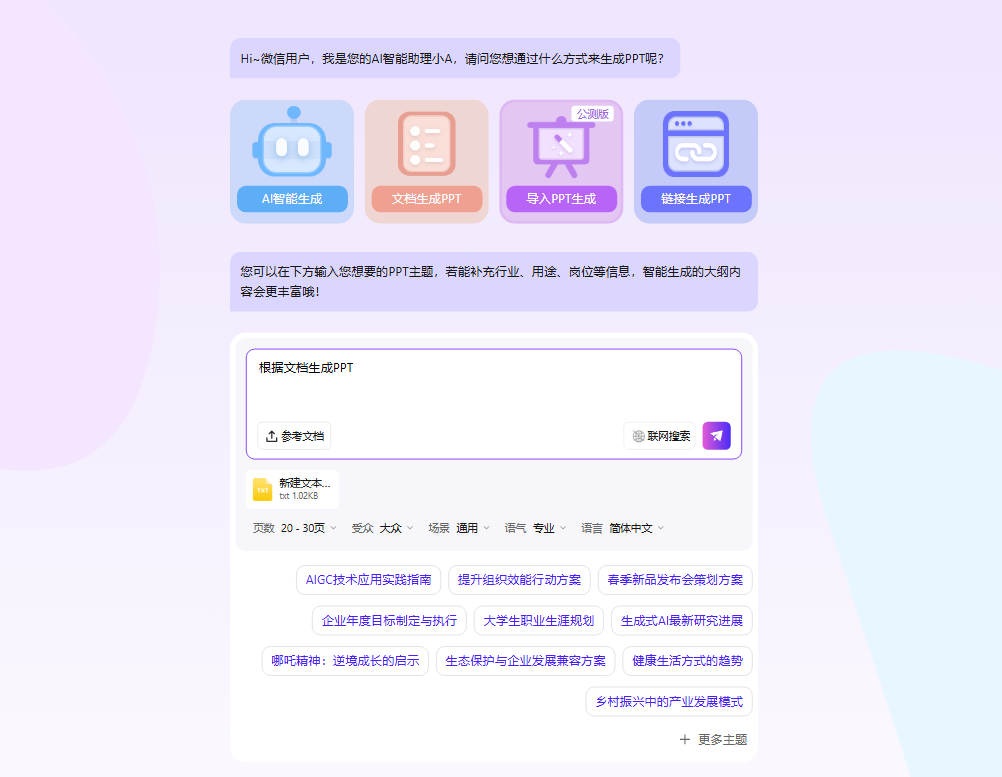Expand the 语气 专业 dropdown
The image size is (1002, 777).
[x=536, y=528]
